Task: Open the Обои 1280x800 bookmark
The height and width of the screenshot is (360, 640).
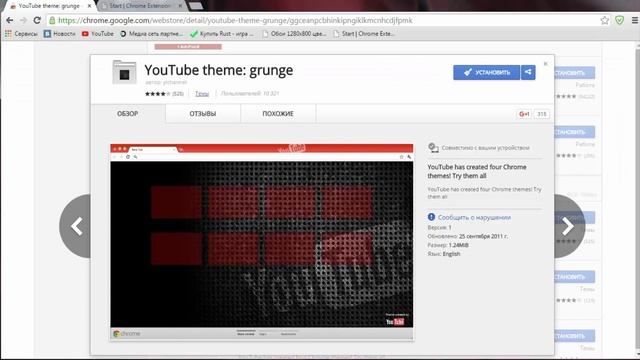Action: coord(294,34)
